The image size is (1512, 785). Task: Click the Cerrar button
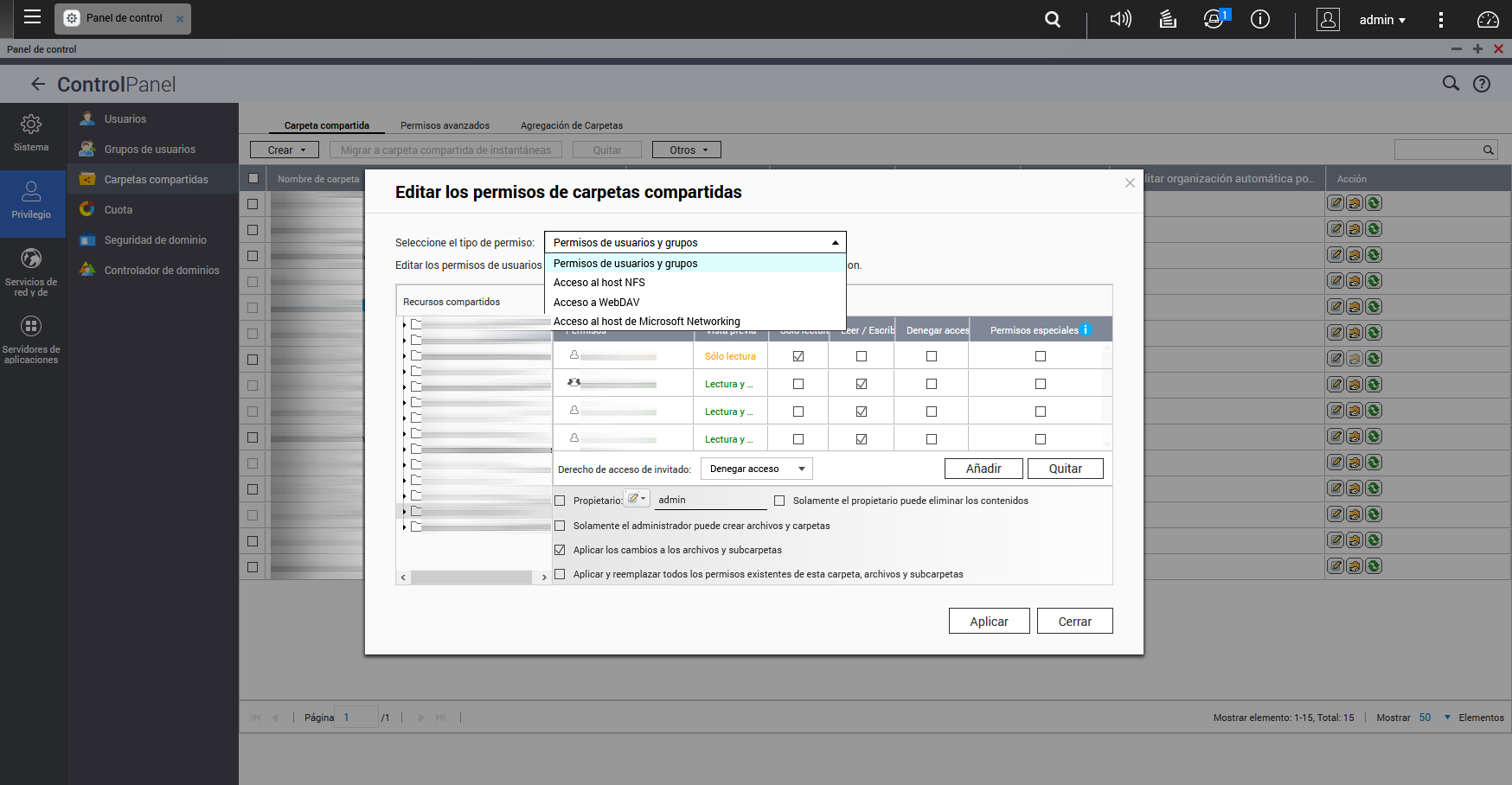click(x=1075, y=622)
